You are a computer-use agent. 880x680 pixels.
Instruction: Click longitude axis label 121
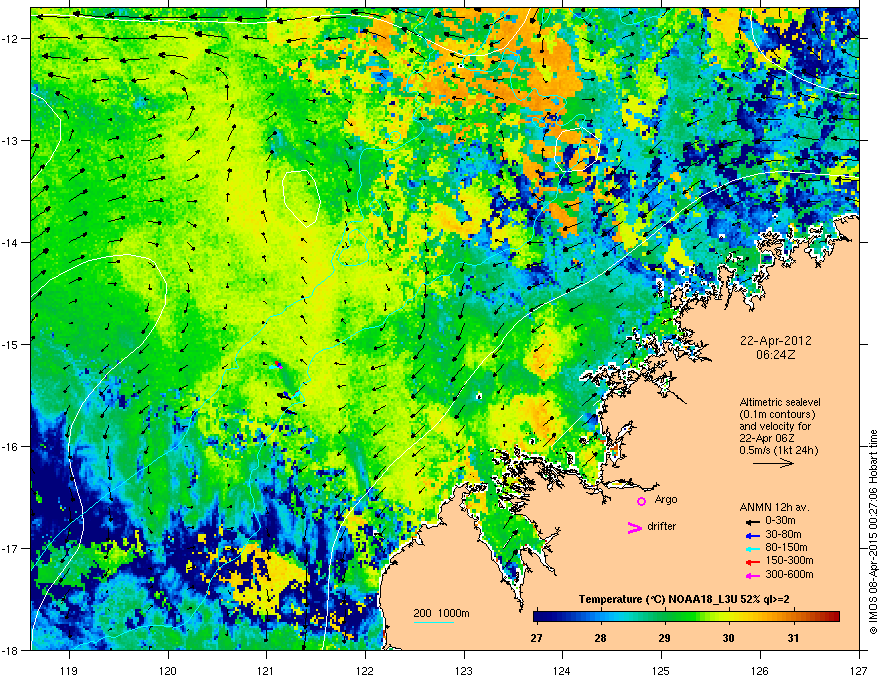pos(266,671)
